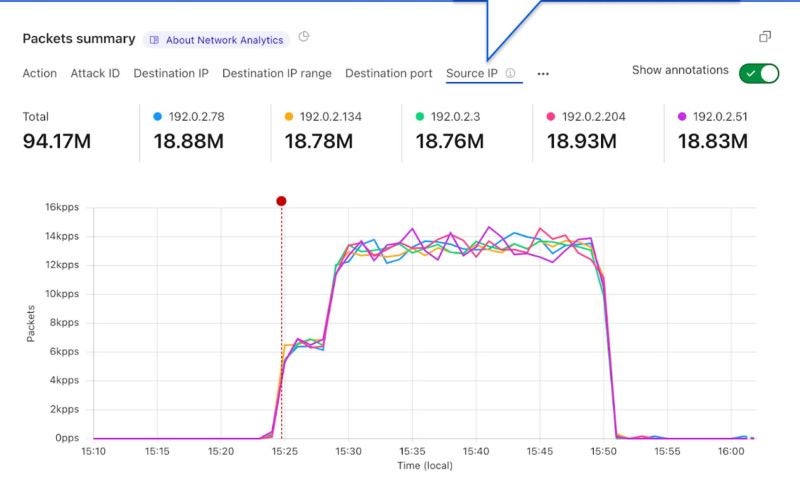Click the green dot for 192.0.2.3
This screenshot has width=800, height=485.
420,116
